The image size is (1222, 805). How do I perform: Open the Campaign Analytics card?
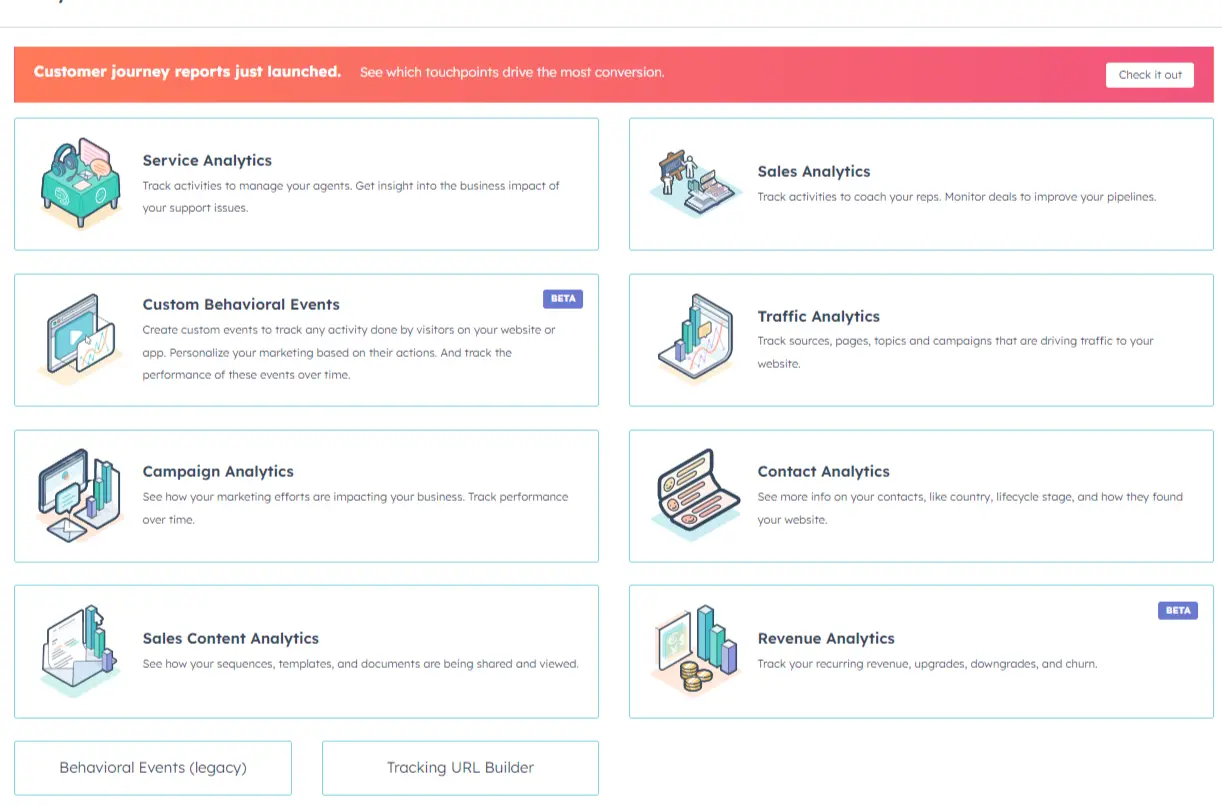[x=306, y=496]
